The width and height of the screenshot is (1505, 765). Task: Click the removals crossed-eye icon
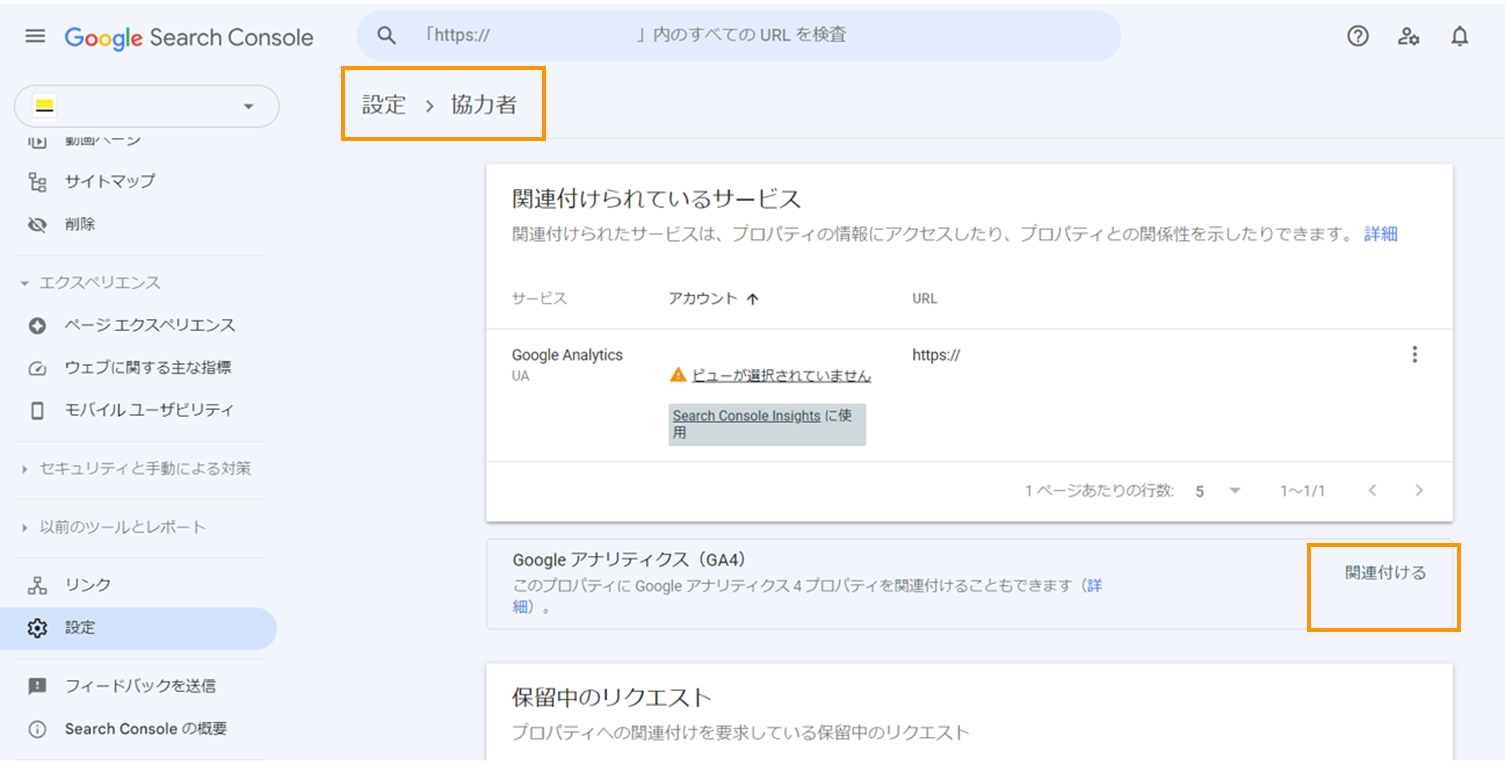click(x=38, y=225)
